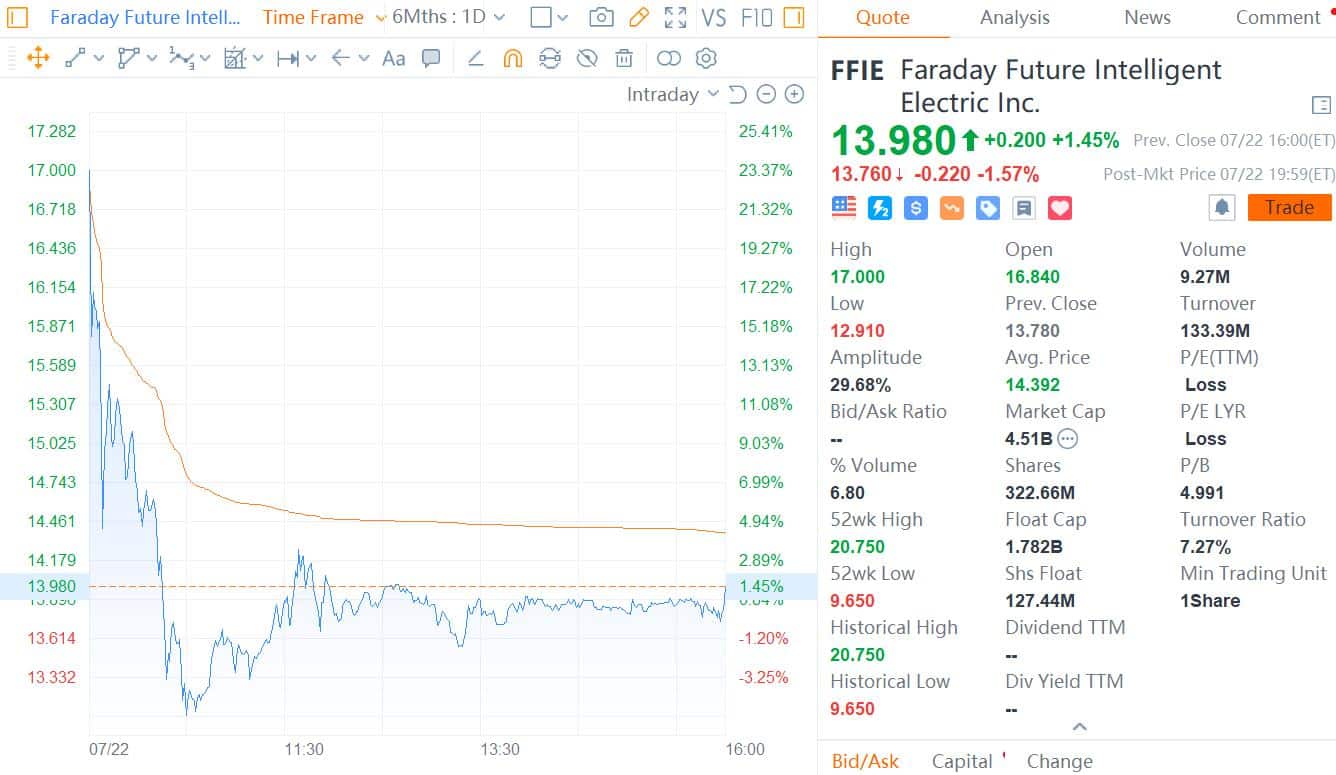Take a chart screenshot with camera icon

coord(601,17)
